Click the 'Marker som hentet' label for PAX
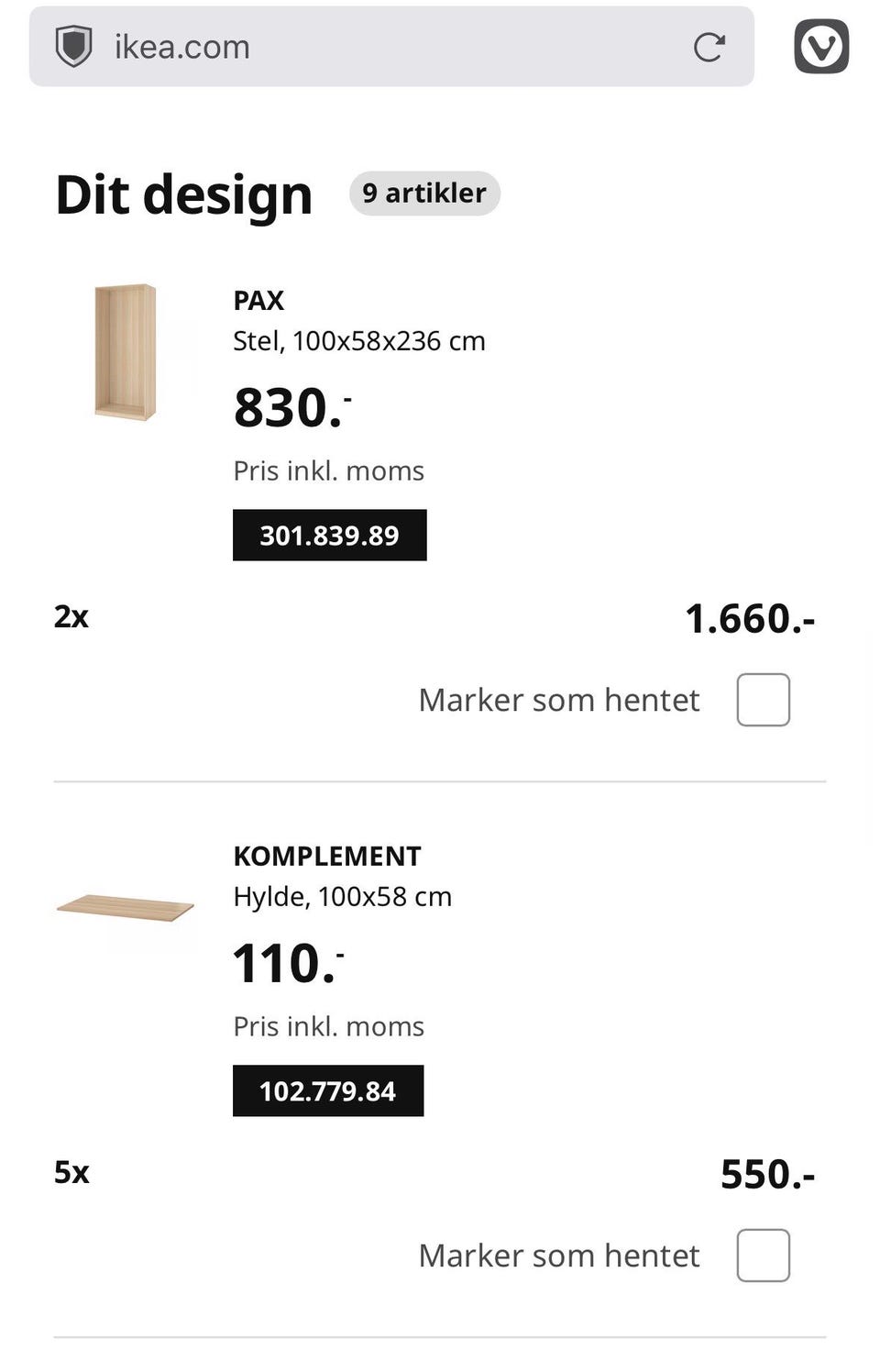The image size is (880, 1372). pos(558,701)
